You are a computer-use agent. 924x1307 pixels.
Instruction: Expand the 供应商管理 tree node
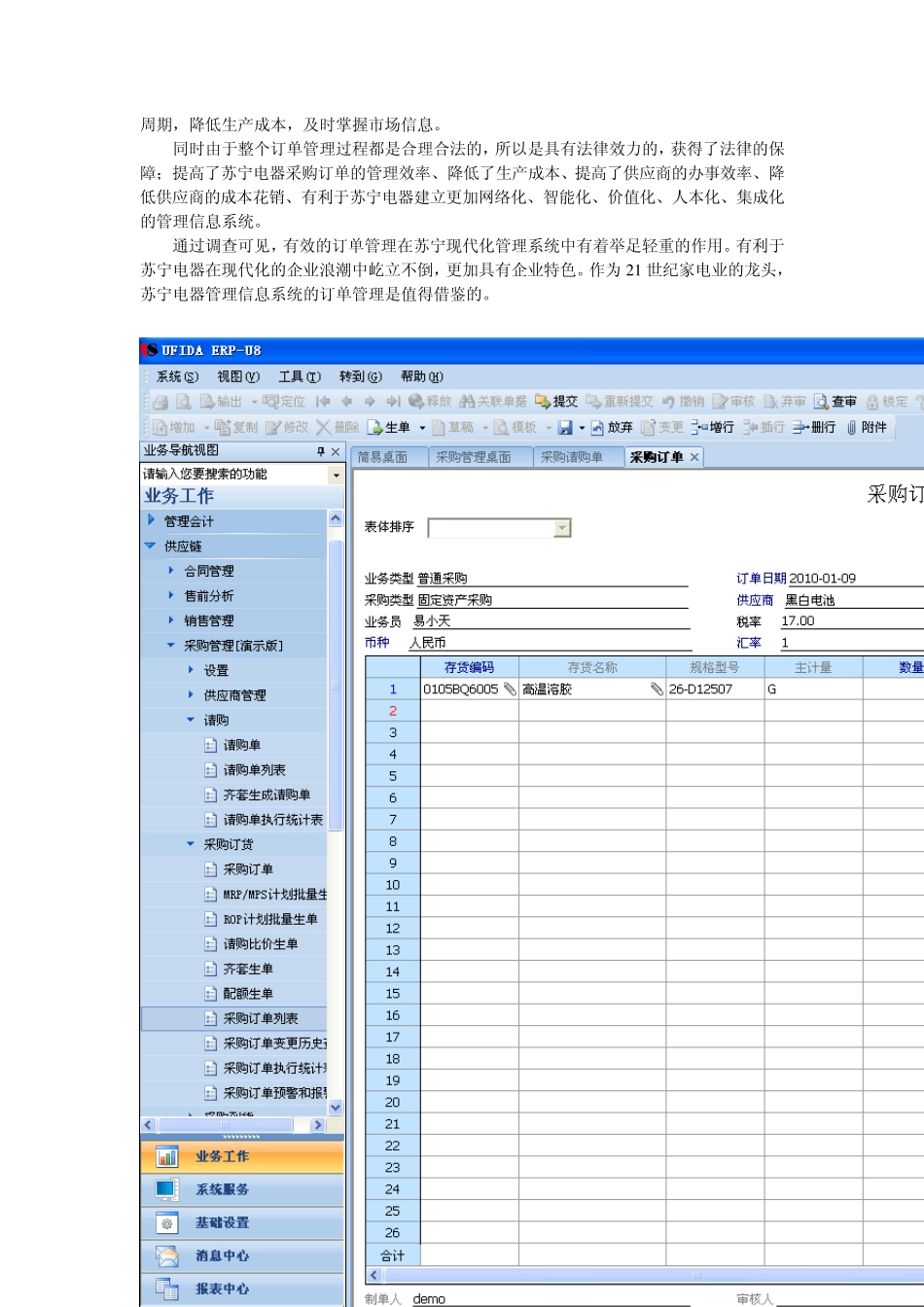click(191, 695)
